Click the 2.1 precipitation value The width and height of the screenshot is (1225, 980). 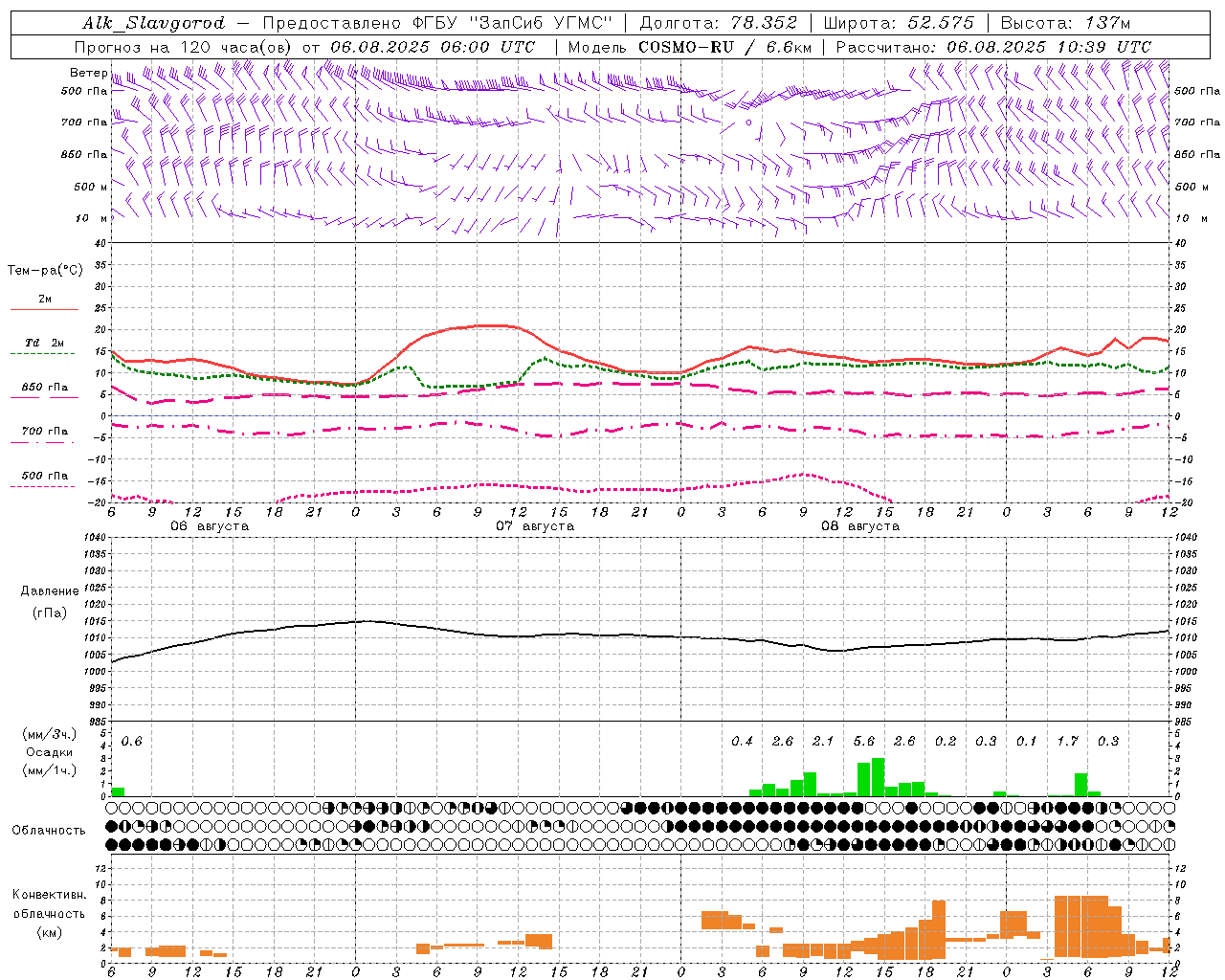[x=823, y=741]
